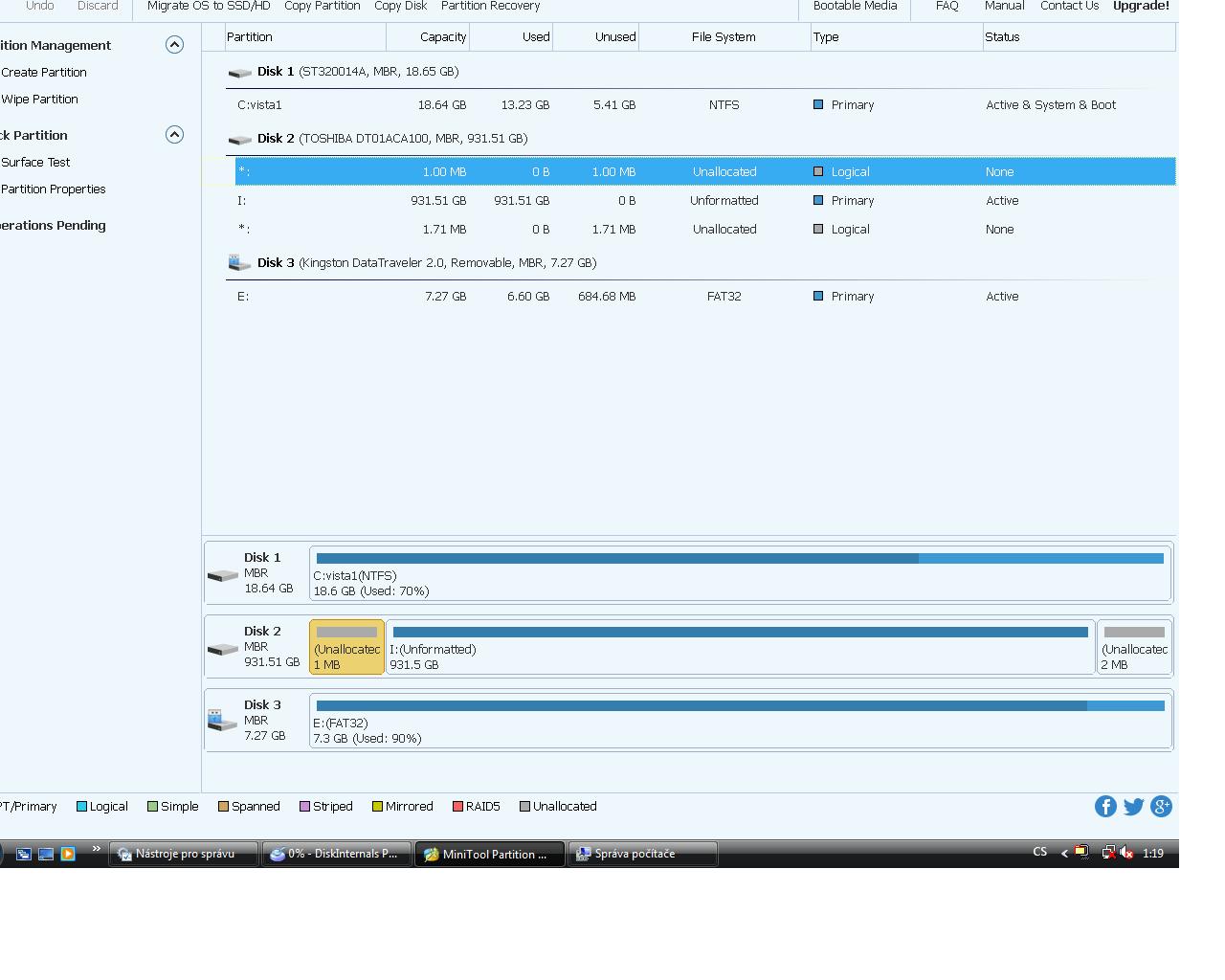
Task: Click the Upgrade! button
Action: coord(1141,6)
